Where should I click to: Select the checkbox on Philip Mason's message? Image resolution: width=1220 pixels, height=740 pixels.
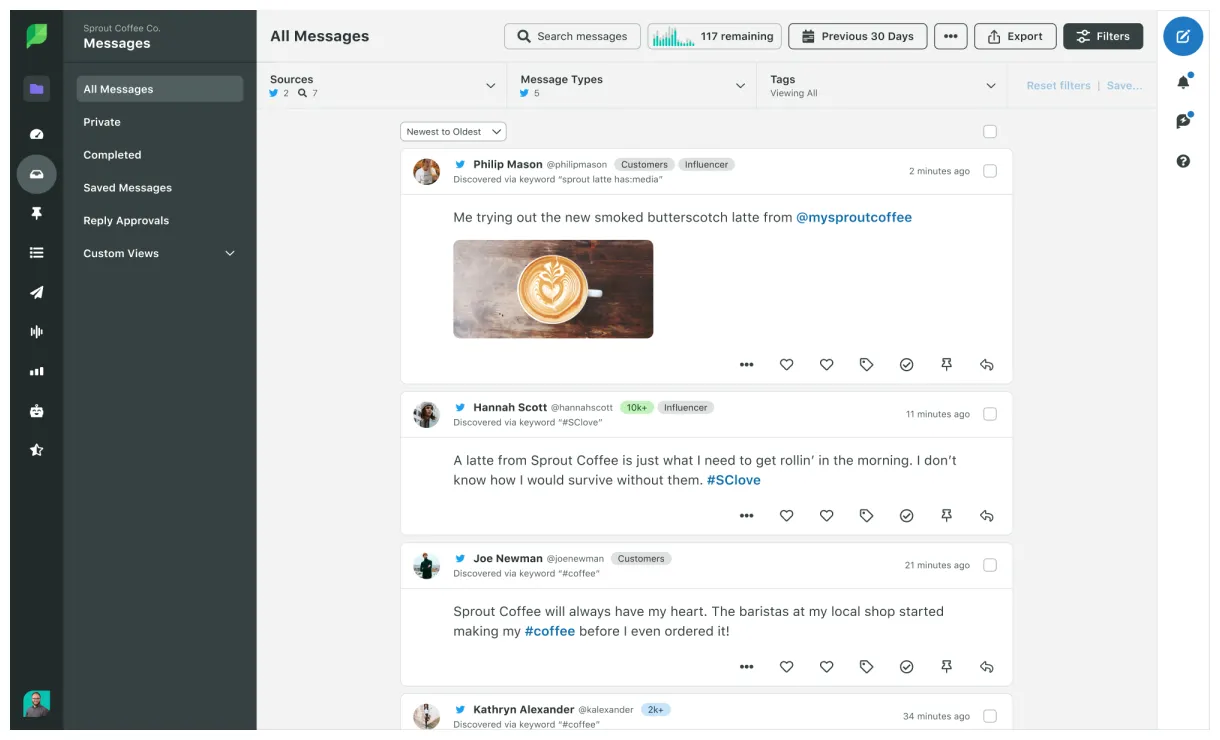(990, 170)
